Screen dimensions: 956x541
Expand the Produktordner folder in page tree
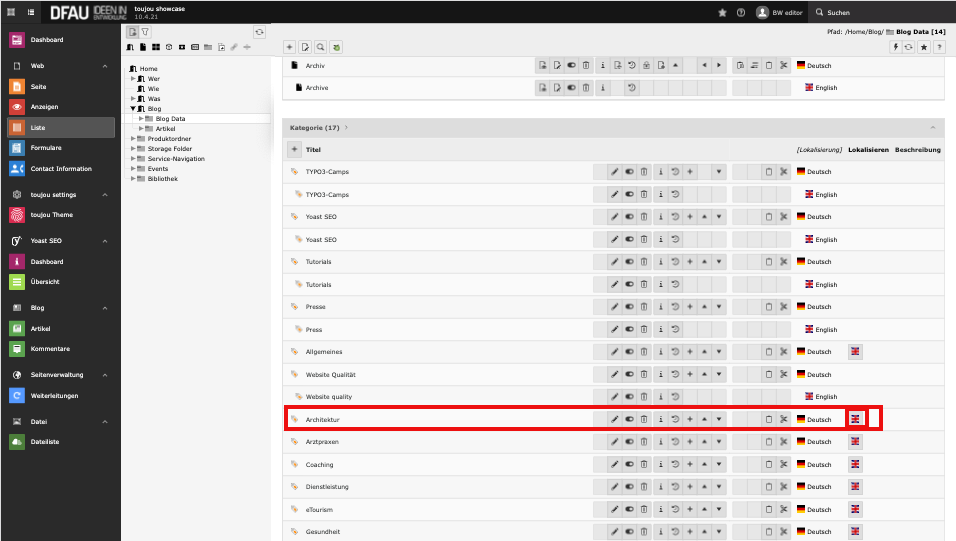133,139
